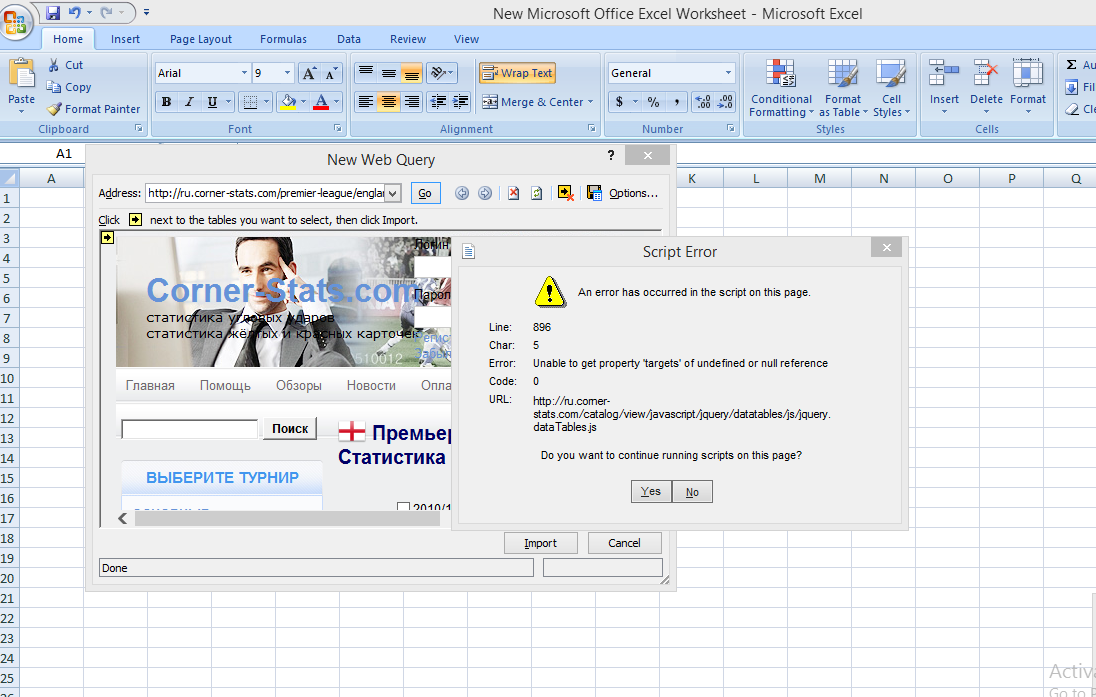
Task: Open the Address URL dropdown list
Action: click(x=392, y=193)
